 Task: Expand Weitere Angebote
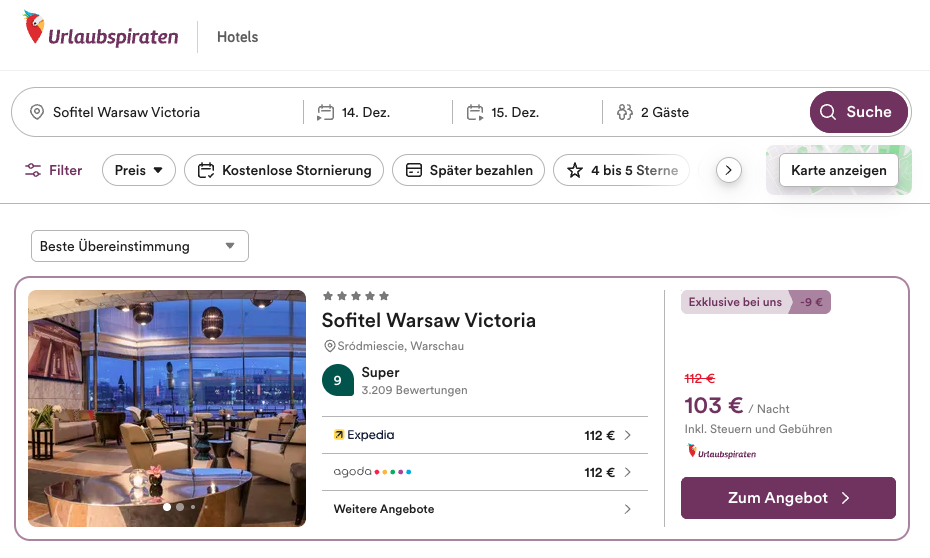point(483,509)
